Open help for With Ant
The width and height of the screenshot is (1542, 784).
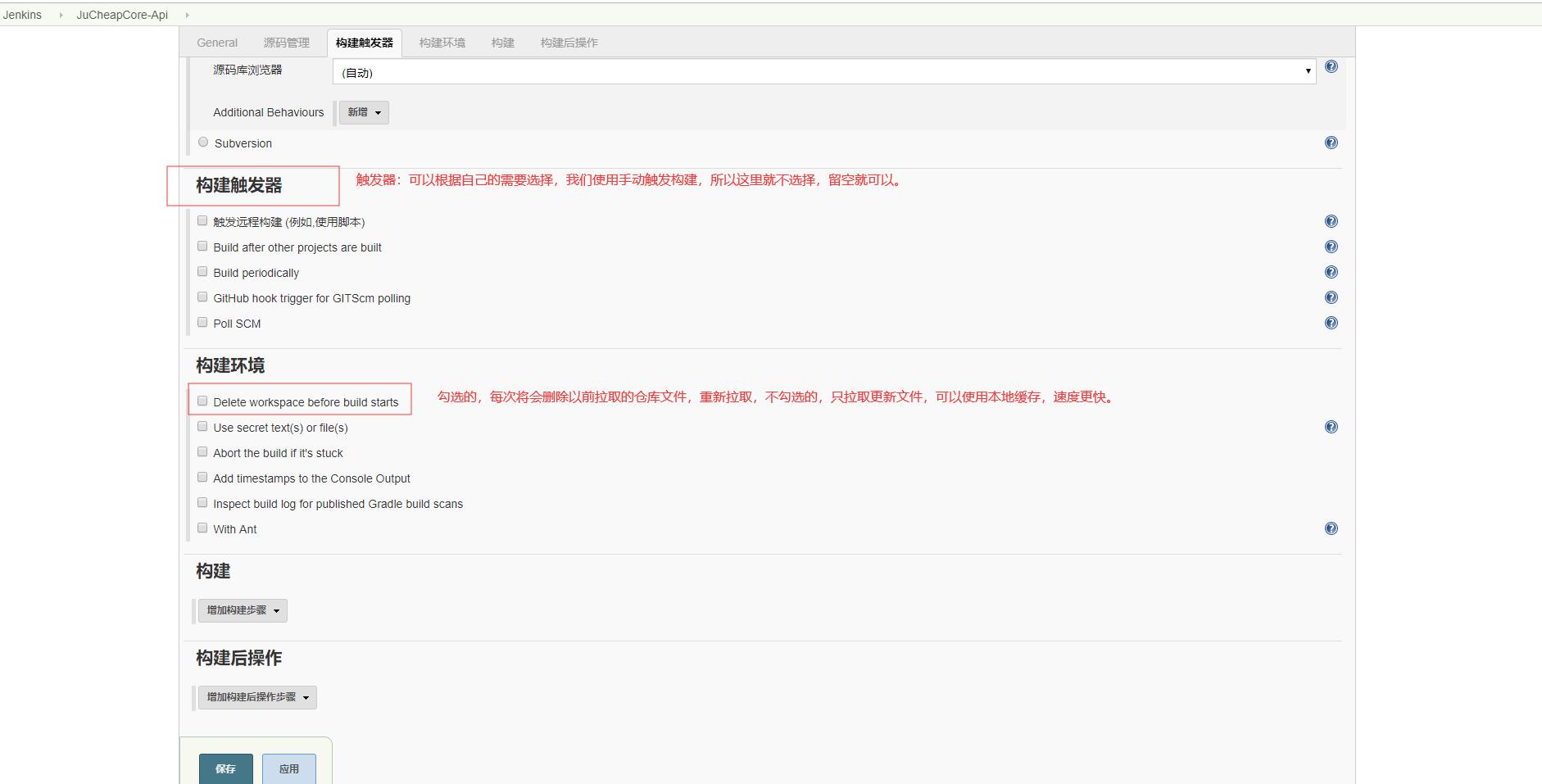pos(1331,528)
